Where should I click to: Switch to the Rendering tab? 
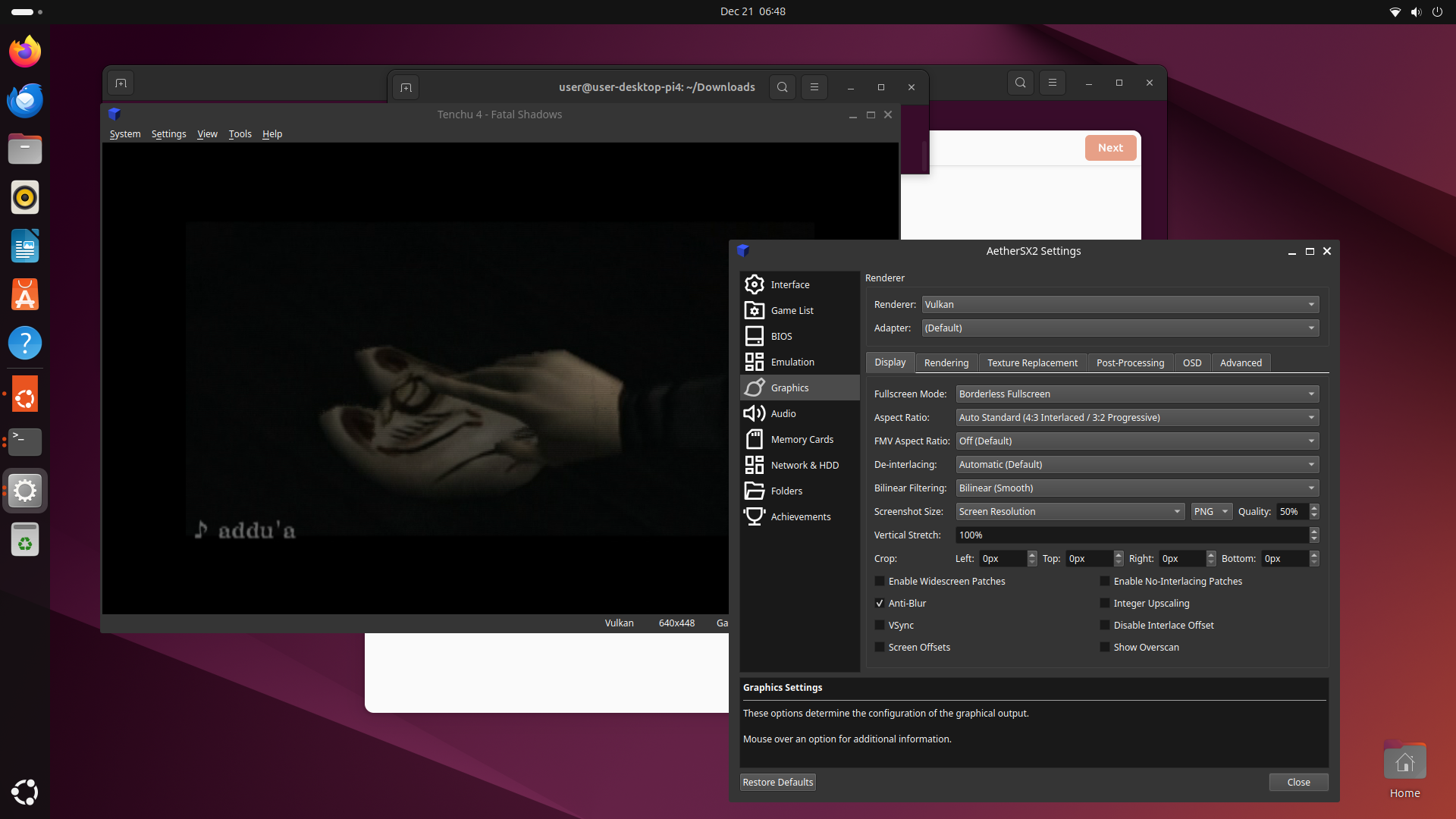(x=946, y=363)
